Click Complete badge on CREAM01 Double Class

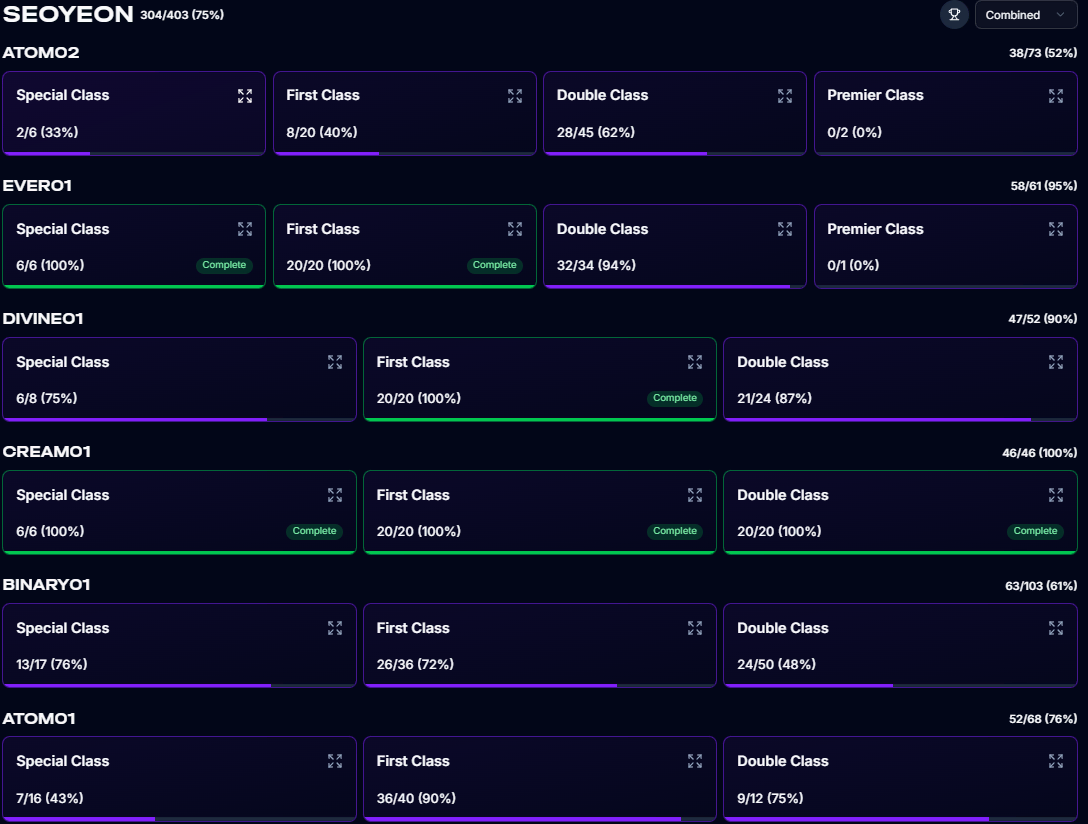[1035, 531]
